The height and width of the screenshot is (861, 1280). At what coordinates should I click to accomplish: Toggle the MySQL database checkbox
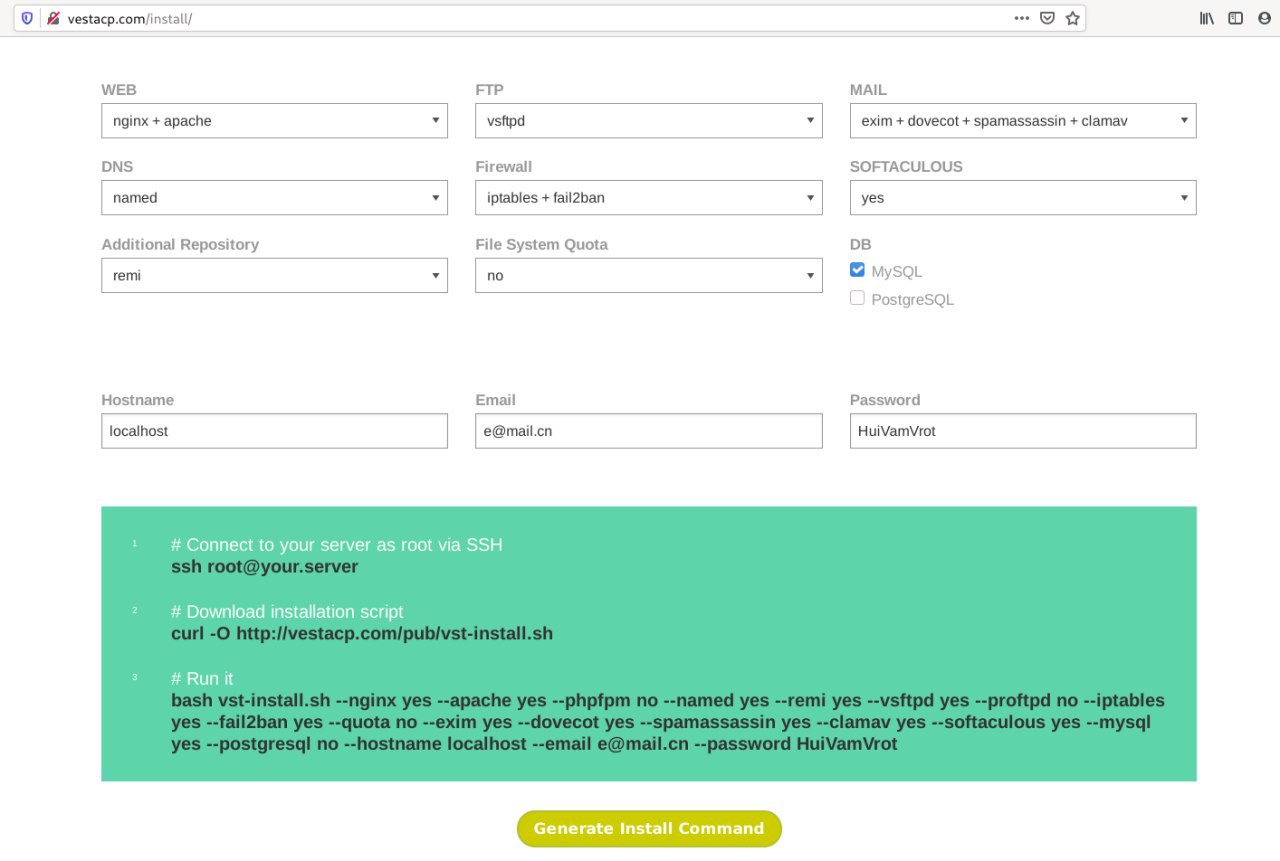(857, 270)
